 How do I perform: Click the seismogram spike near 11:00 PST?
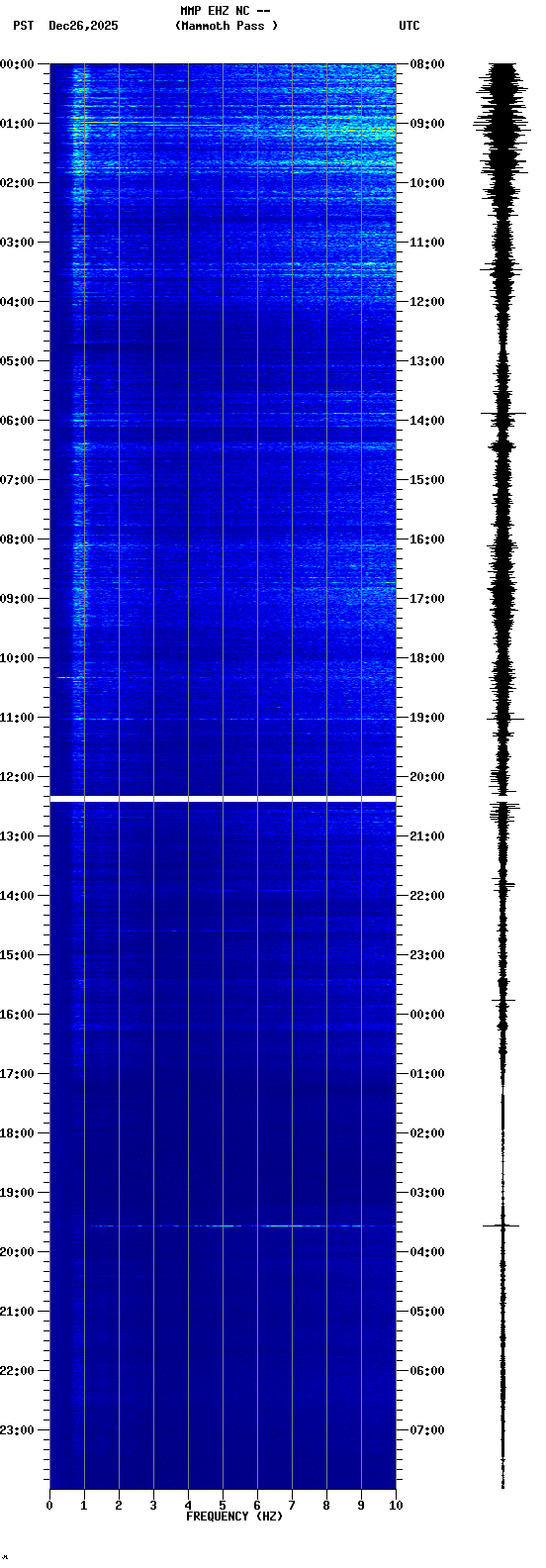(503, 719)
